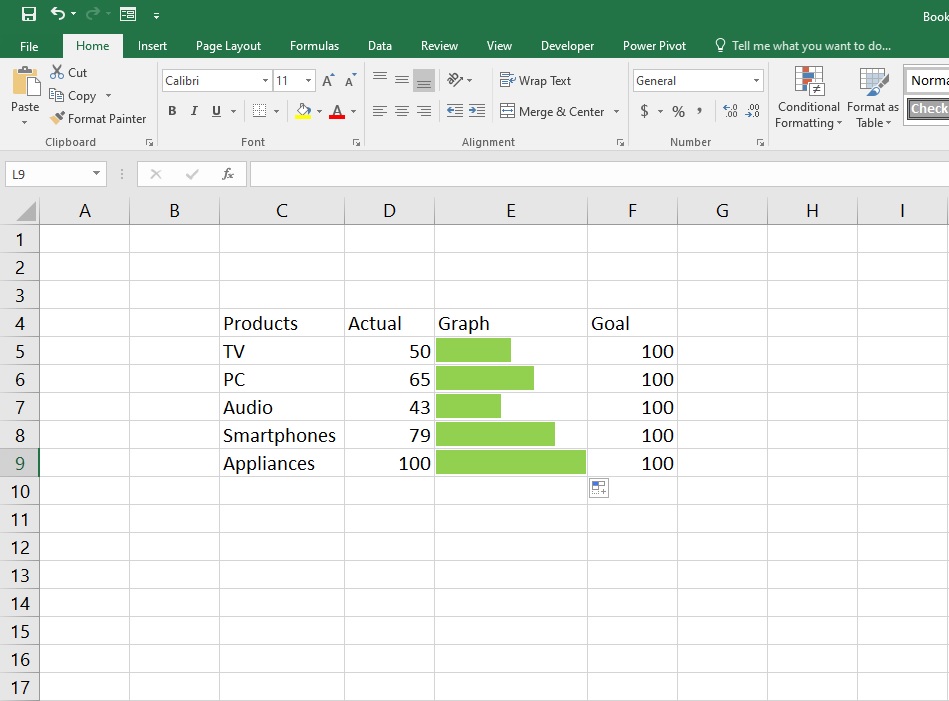
Task: Open the font size dropdown
Action: (x=306, y=80)
